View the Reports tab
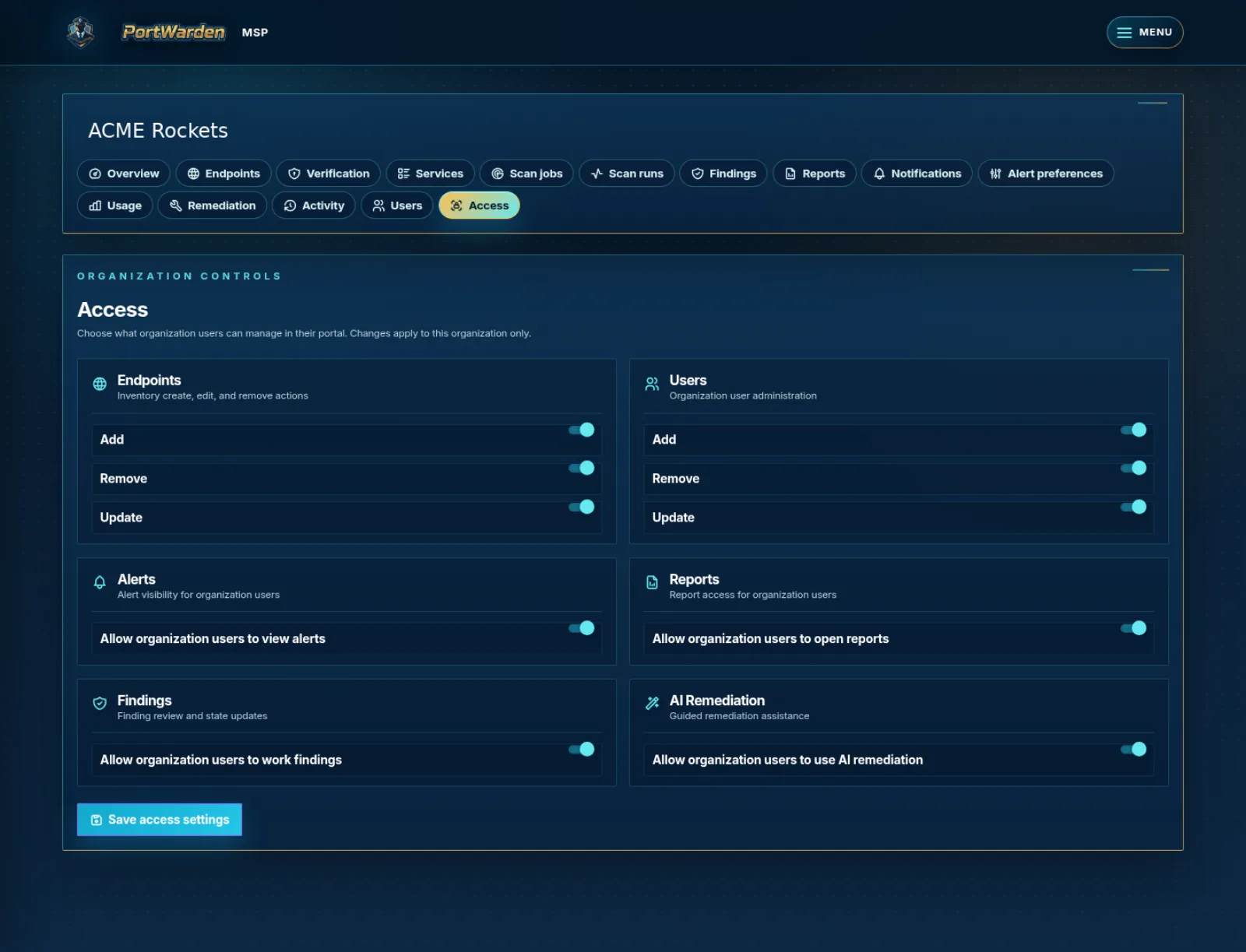This screenshot has height=952, width=1246. coord(815,174)
